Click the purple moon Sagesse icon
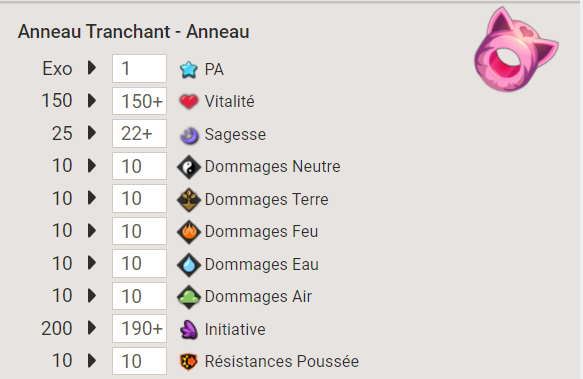This screenshot has width=583, height=379. pyautogui.click(x=189, y=135)
